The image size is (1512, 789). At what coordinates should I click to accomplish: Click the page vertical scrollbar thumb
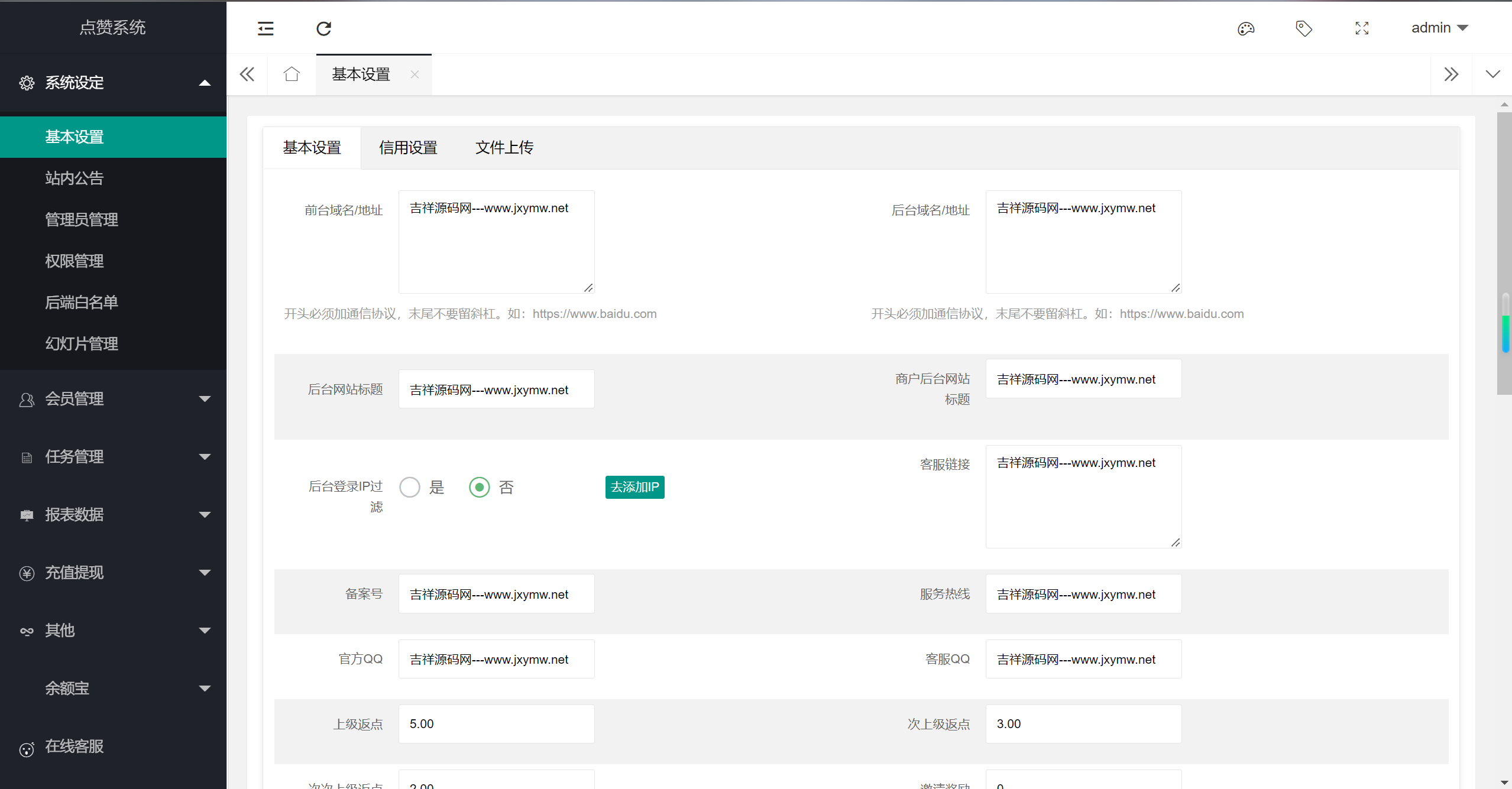tap(1504, 253)
